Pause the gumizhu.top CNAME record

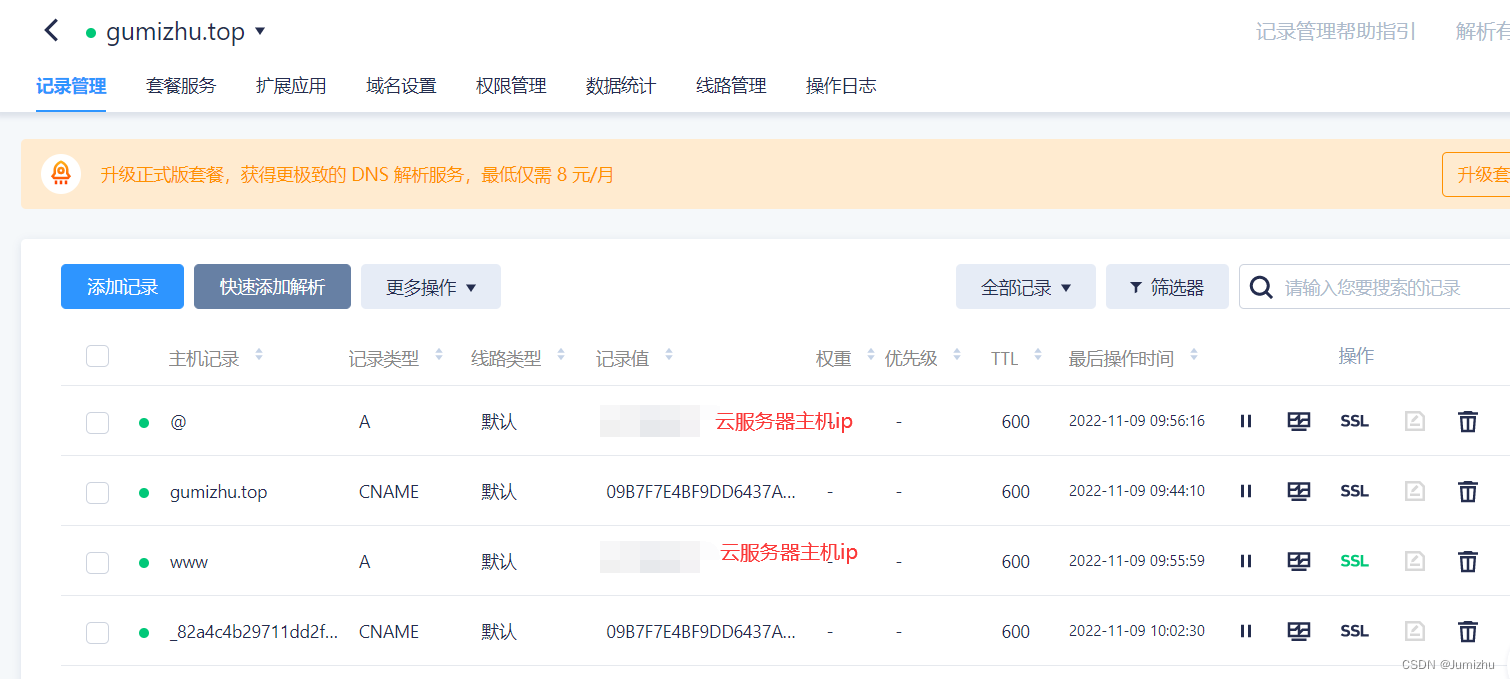(x=1246, y=491)
